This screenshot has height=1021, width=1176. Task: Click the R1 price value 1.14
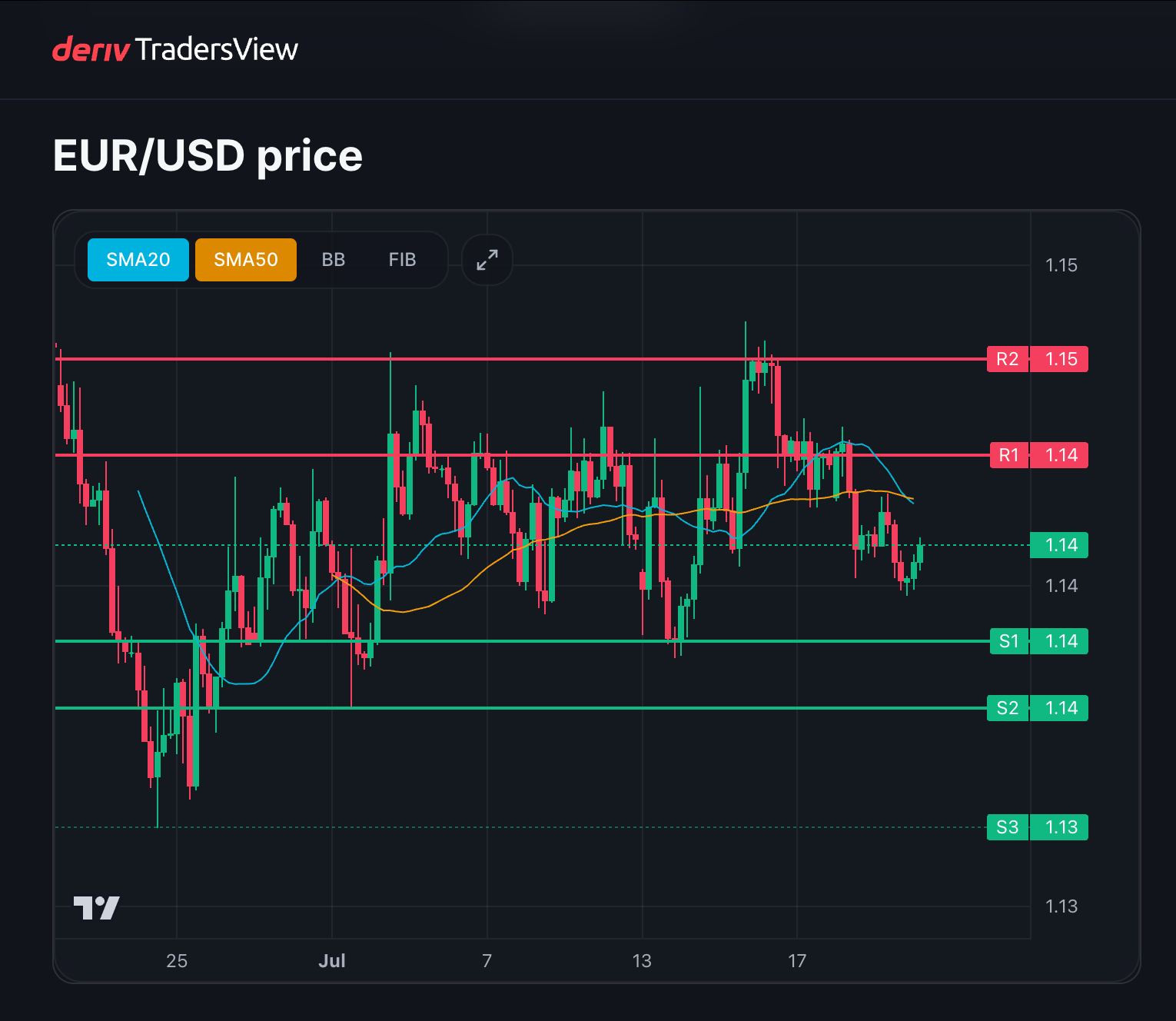tap(1060, 455)
